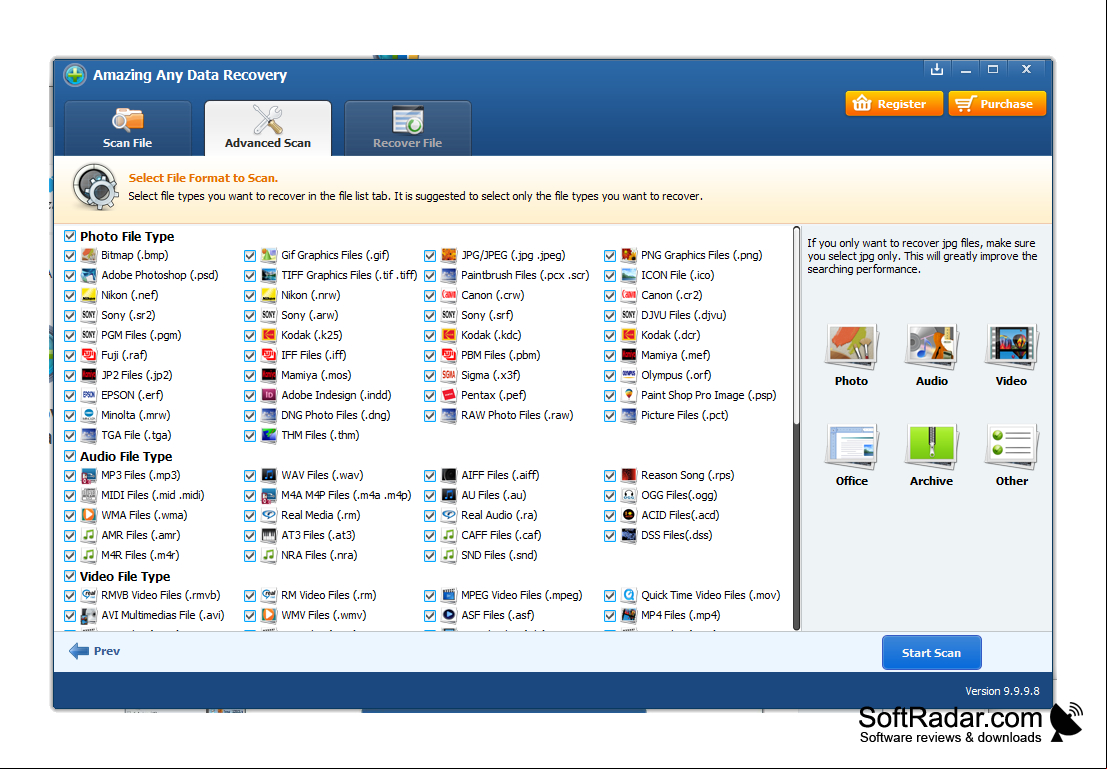
Task: Click the Amazing Any Data Recovery logo
Action: pyautogui.click(x=75, y=75)
